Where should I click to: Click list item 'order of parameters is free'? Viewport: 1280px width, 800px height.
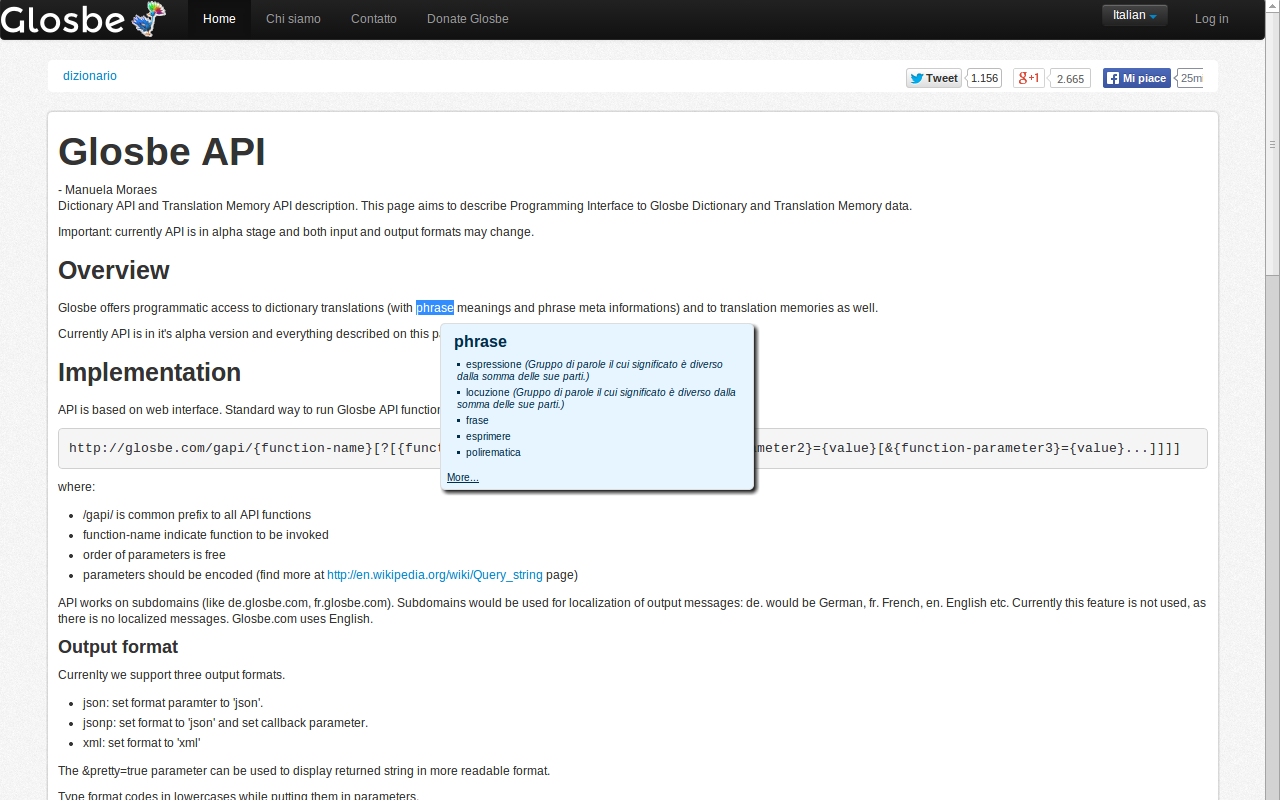(154, 555)
